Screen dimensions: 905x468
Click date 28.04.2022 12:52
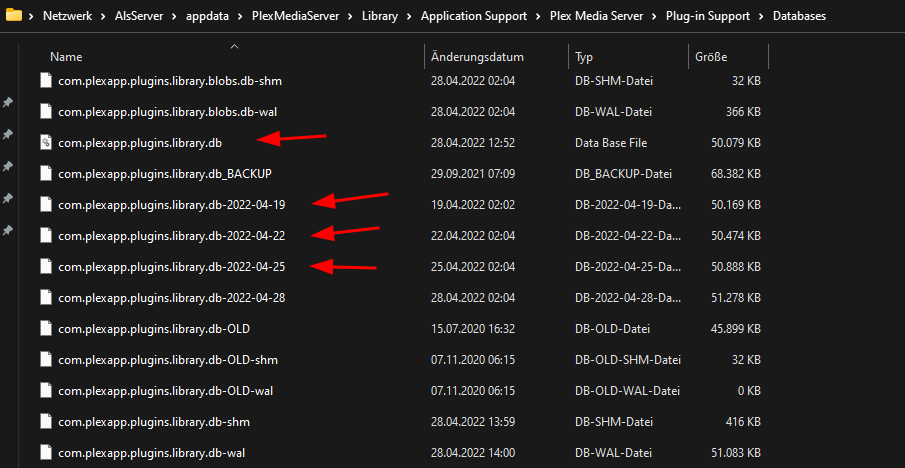coord(473,143)
